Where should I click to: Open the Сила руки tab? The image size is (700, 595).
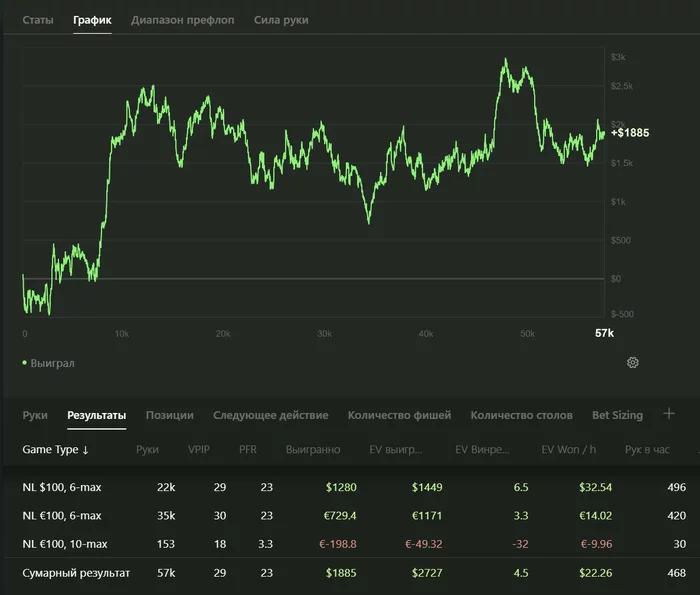click(x=281, y=20)
